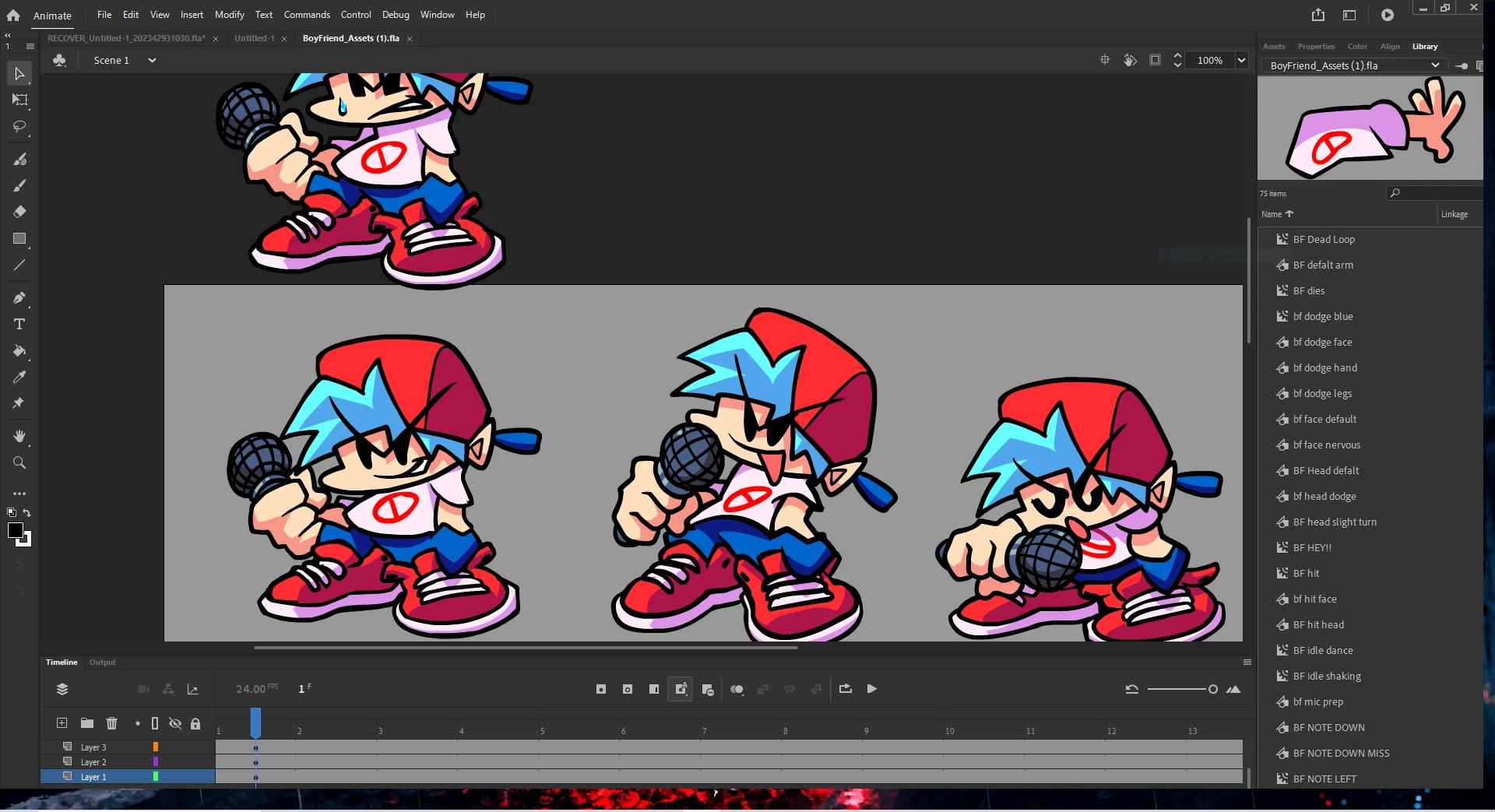Select the Eyedropper tool

pyautogui.click(x=19, y=377)
